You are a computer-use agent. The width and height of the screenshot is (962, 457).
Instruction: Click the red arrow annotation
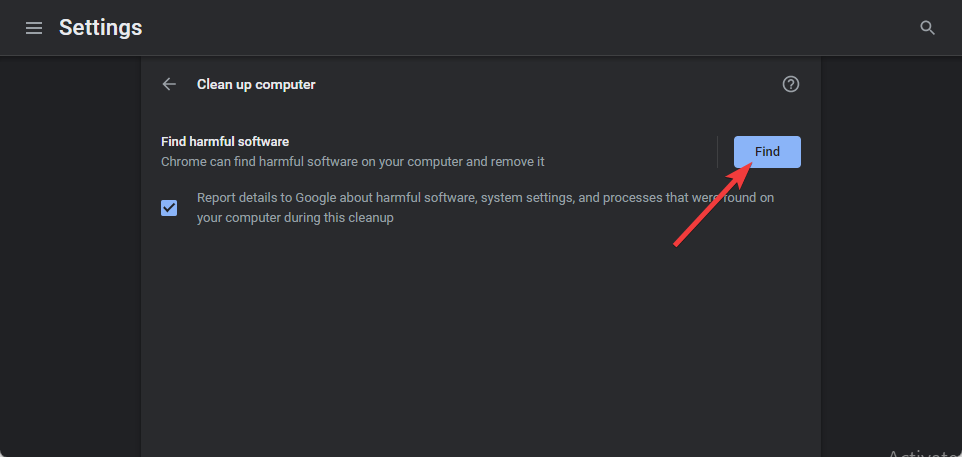point(714,204)
